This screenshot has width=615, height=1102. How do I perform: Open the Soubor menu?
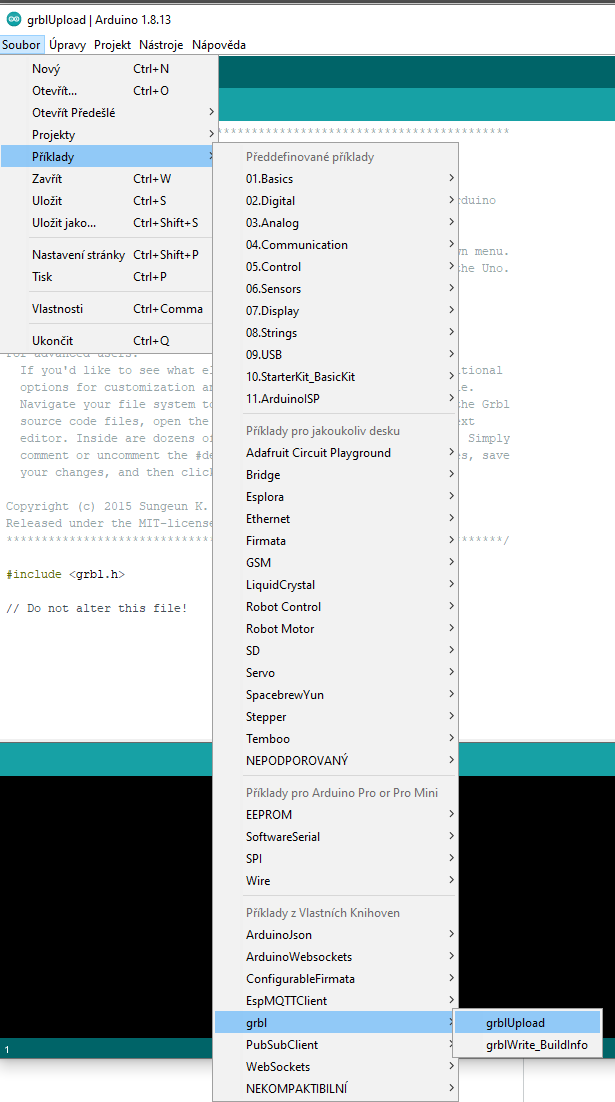click(21, 45)
